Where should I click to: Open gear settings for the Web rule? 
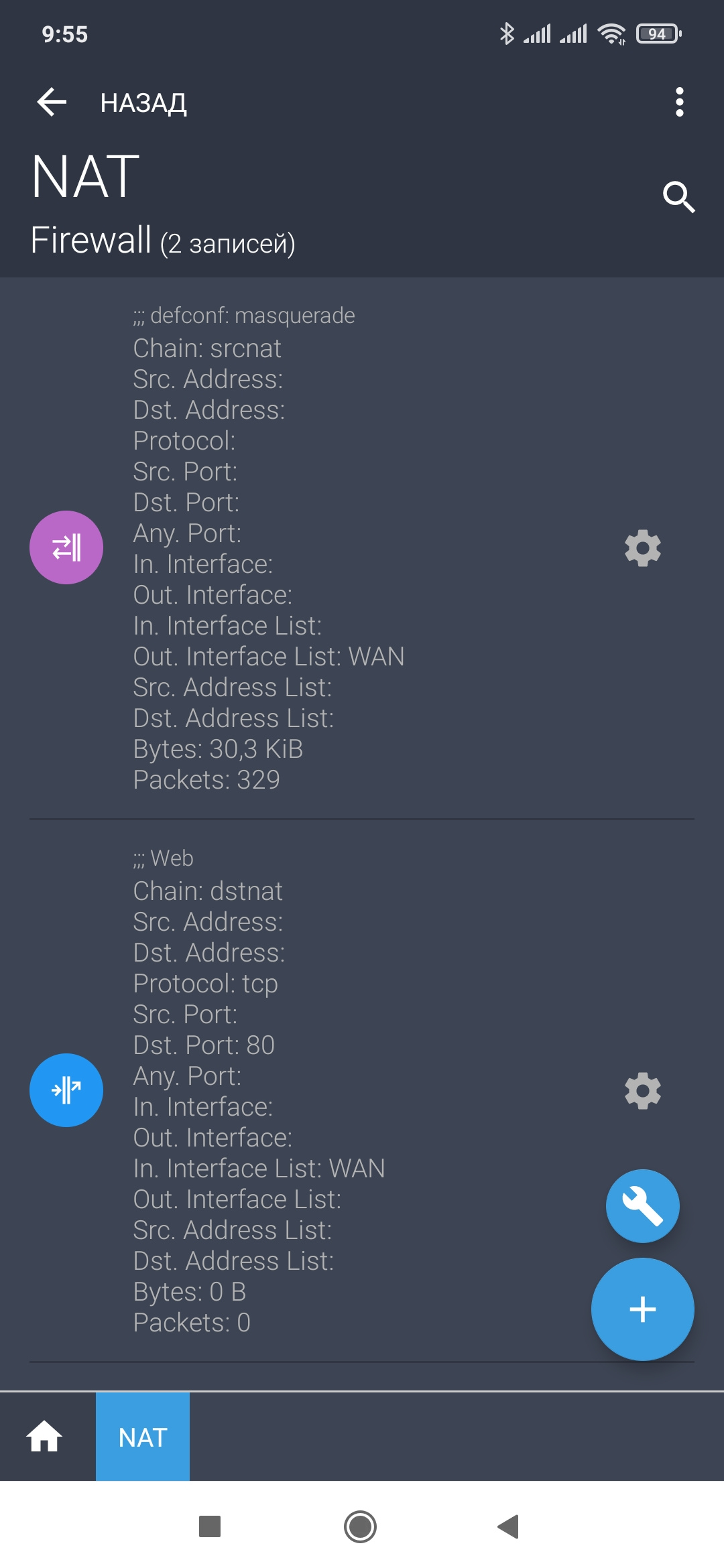tap(642, 1091)
